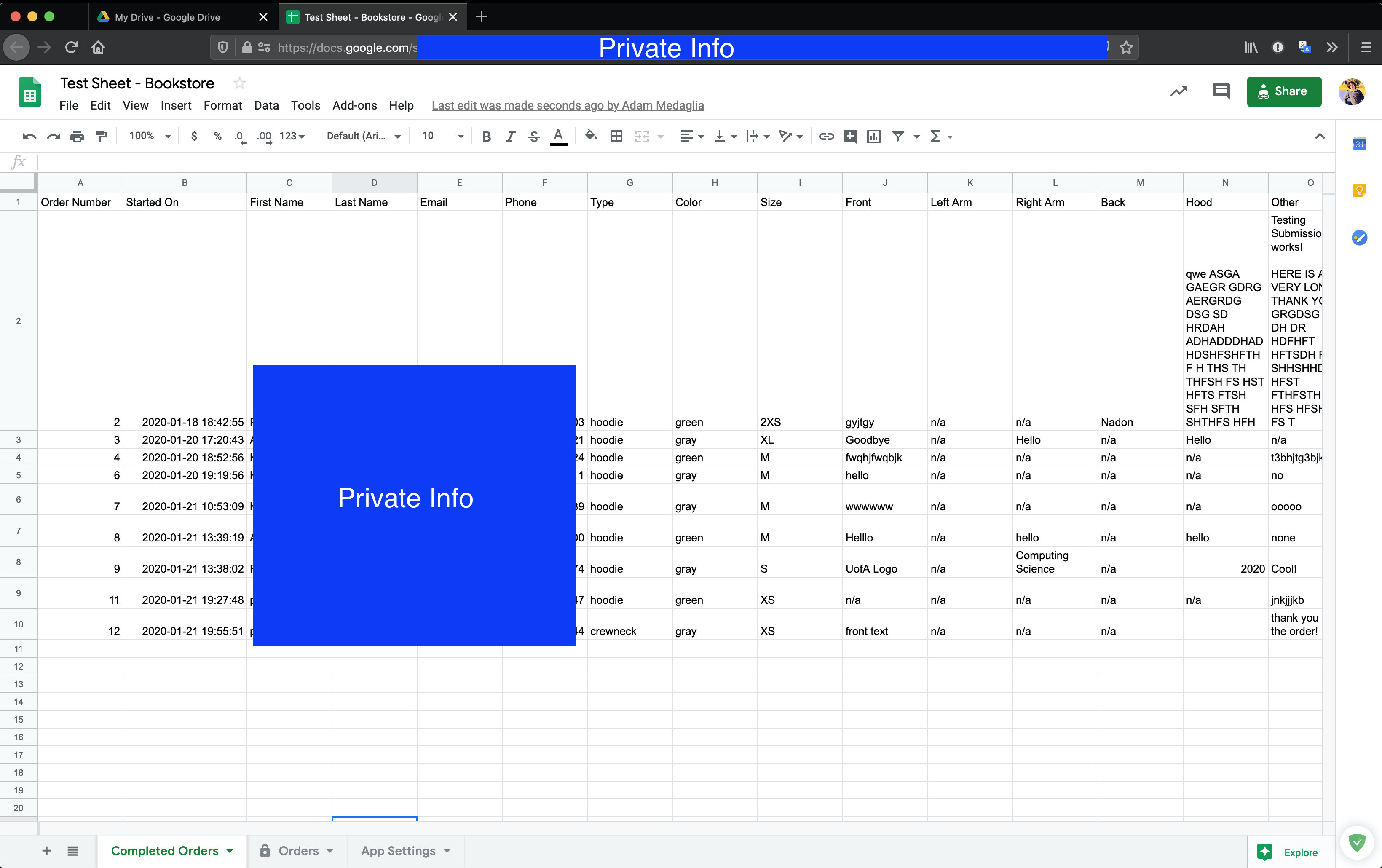
Task: Open the Add-ons menu
Action: click(x=354, y=106)
